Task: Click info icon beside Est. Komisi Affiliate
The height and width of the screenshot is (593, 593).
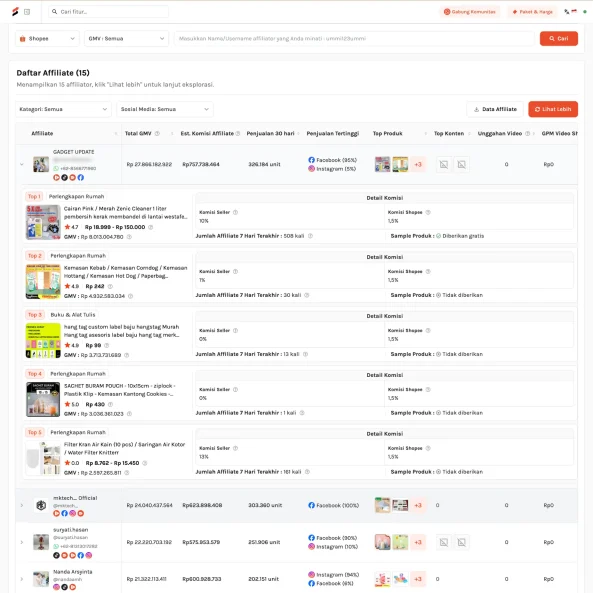Action: [238, 134]
